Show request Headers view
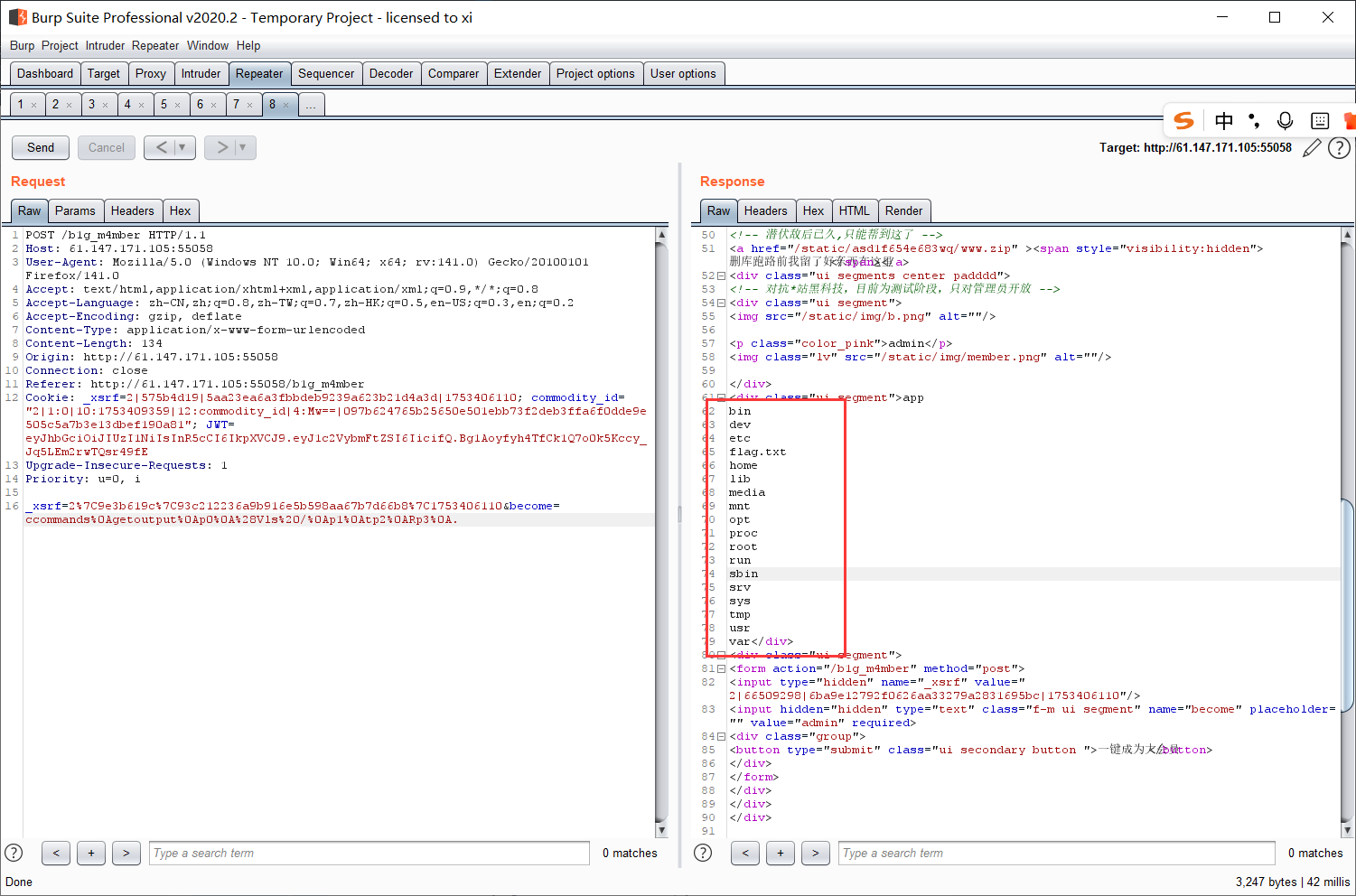This screenshot has width=1356, height=896. pos(133,210)
